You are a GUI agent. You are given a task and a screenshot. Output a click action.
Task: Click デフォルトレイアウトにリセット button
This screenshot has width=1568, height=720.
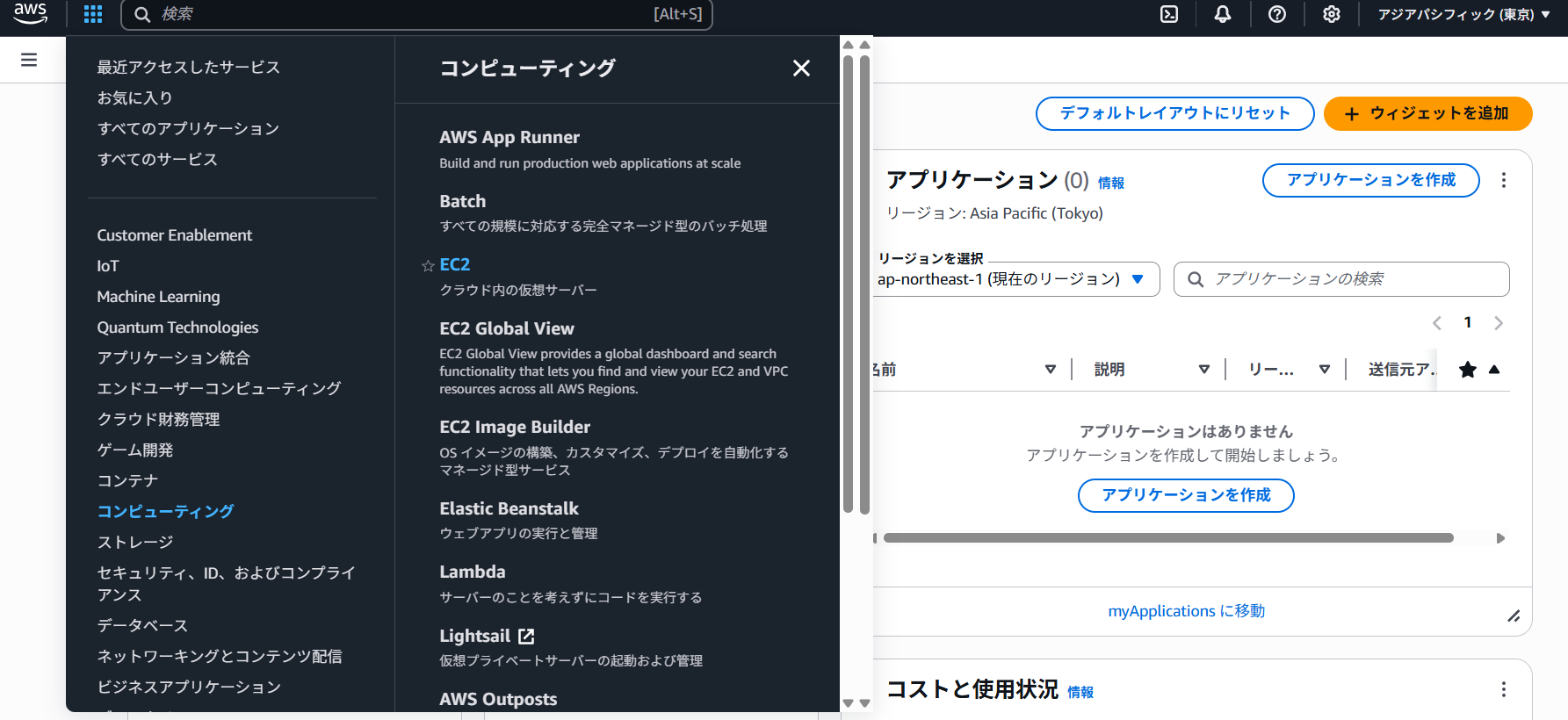pyautogui.click(x=1175, y=113)
